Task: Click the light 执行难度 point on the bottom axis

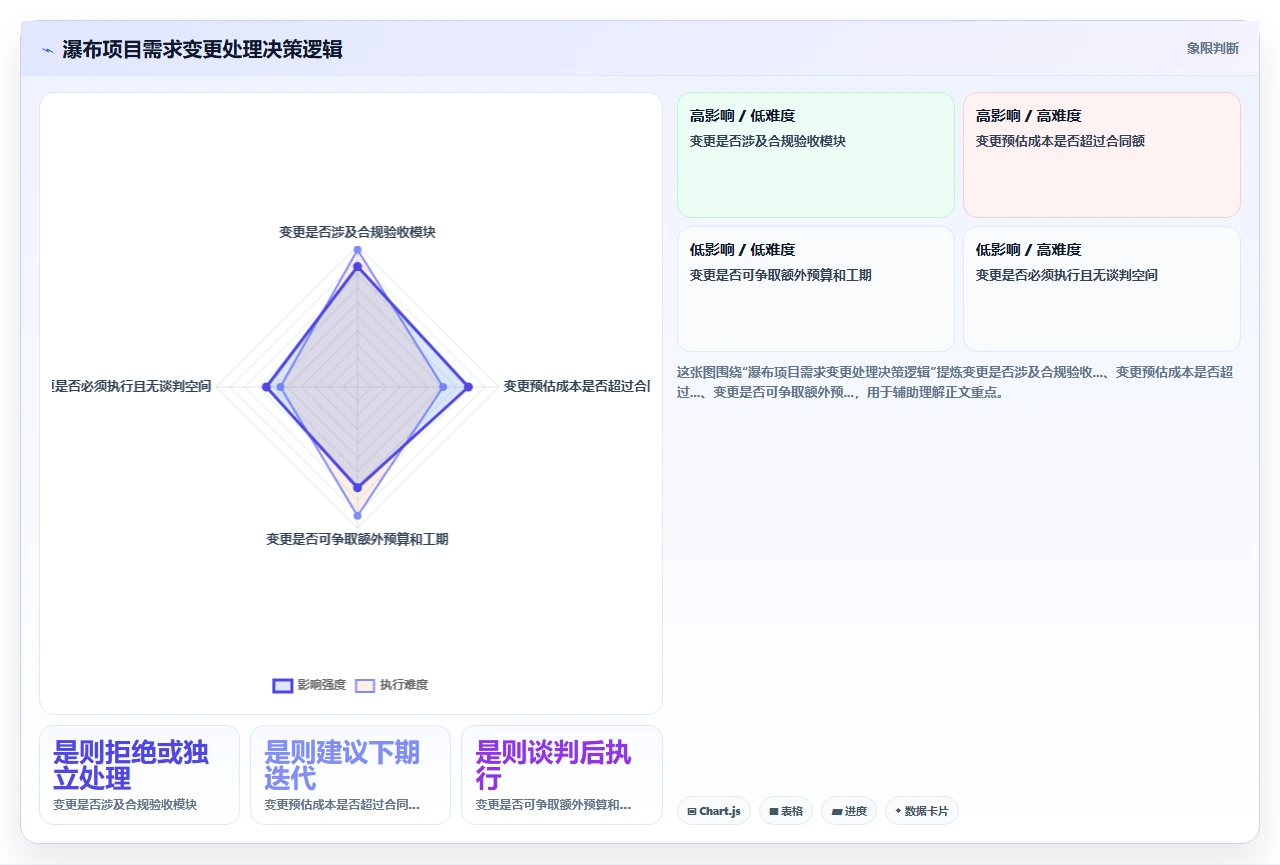Action: pyautogui.click(x=357, y=515)
